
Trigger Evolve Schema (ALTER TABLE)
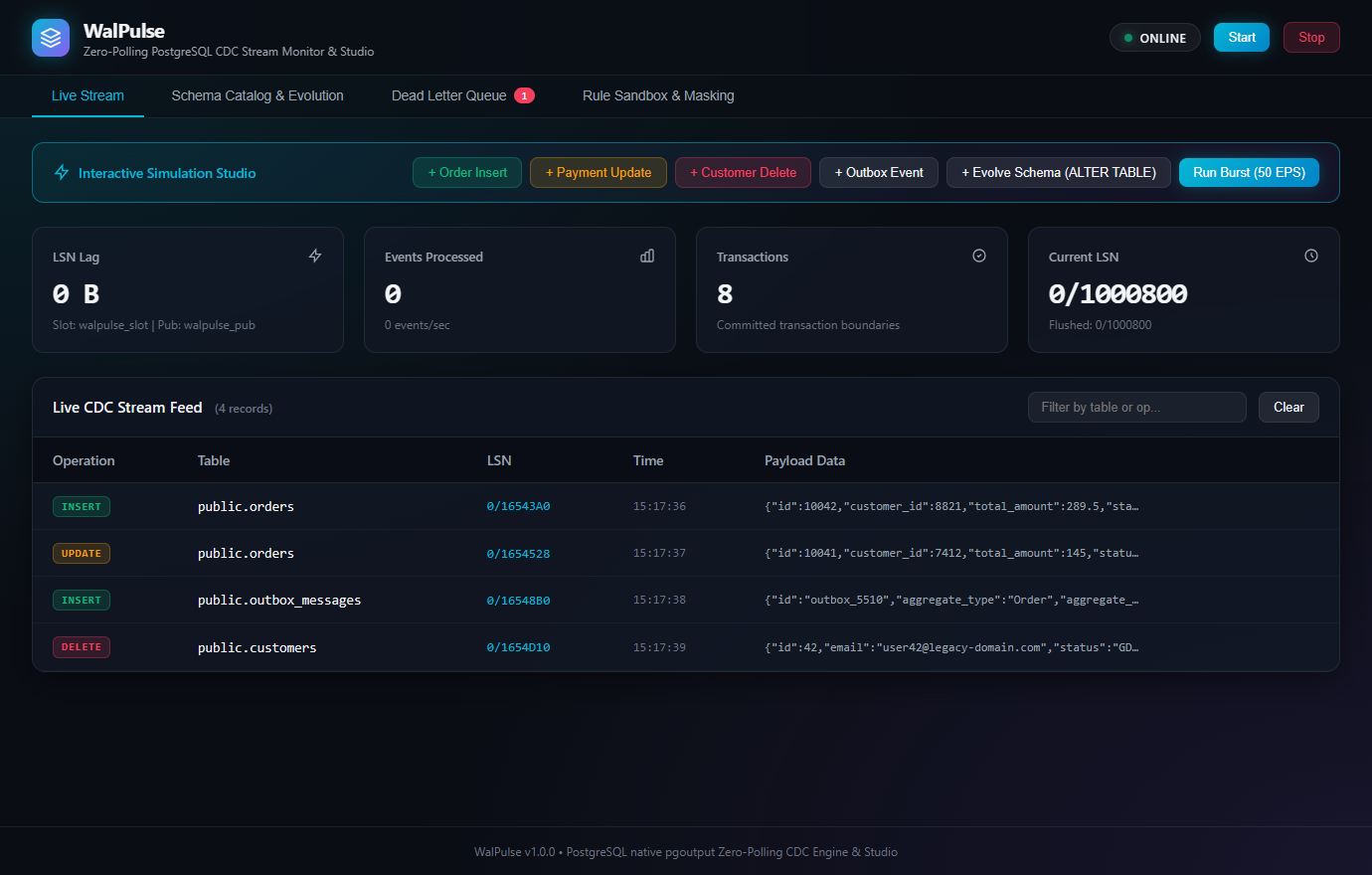pos(1059,172)
